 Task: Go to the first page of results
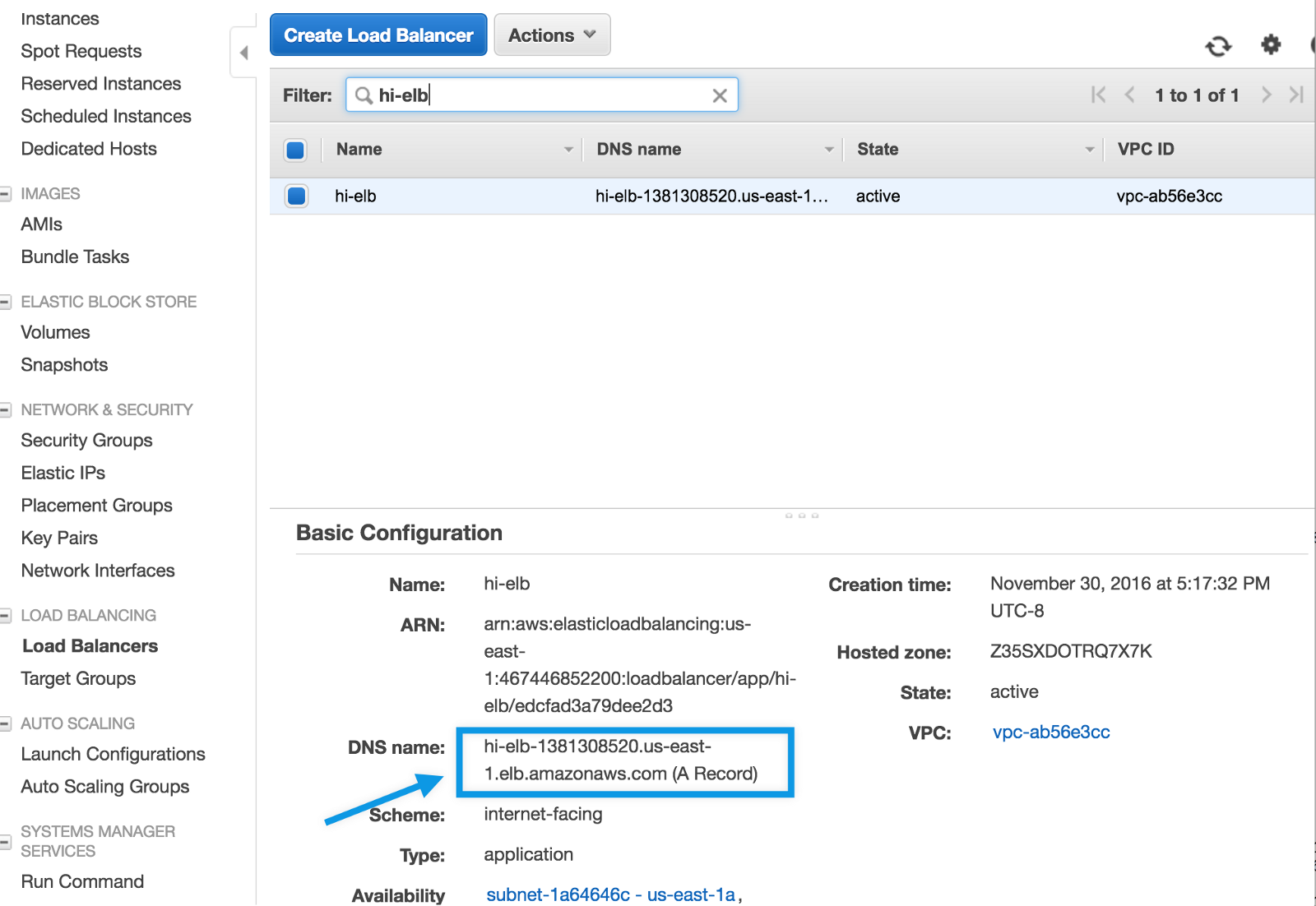1098,95
